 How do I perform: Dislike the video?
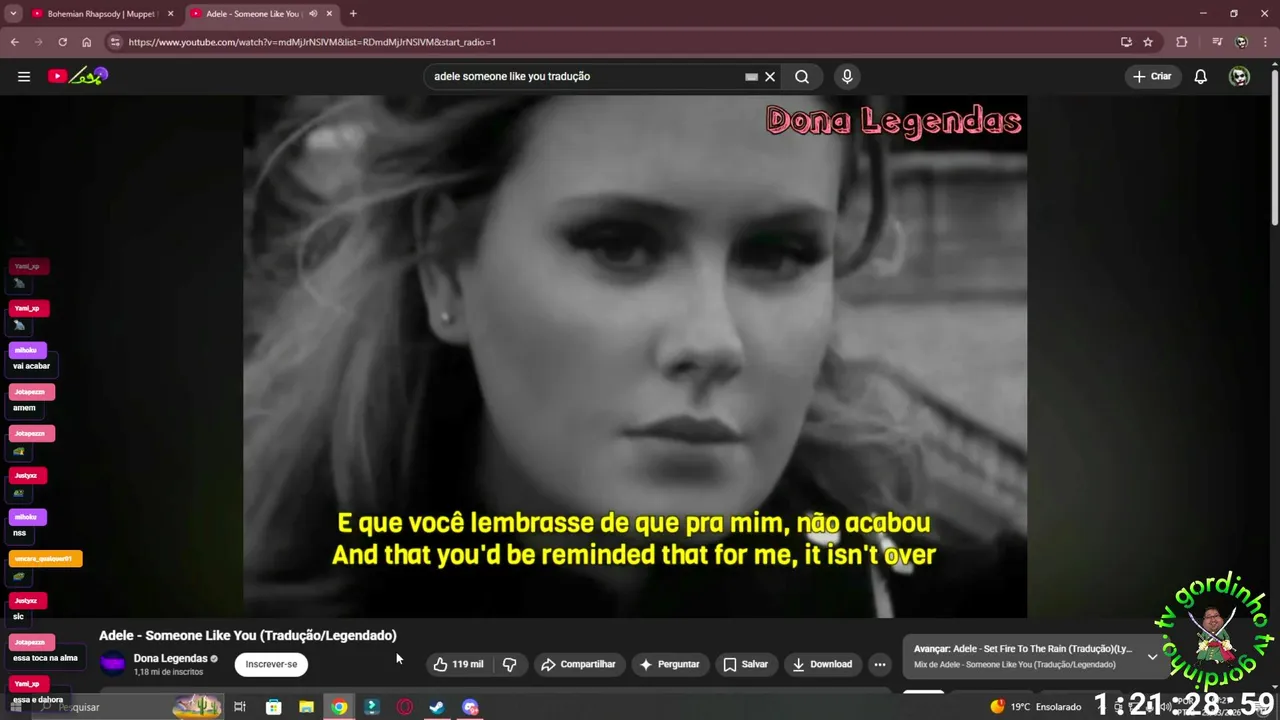pyautogui.click(x=509, y=664)
